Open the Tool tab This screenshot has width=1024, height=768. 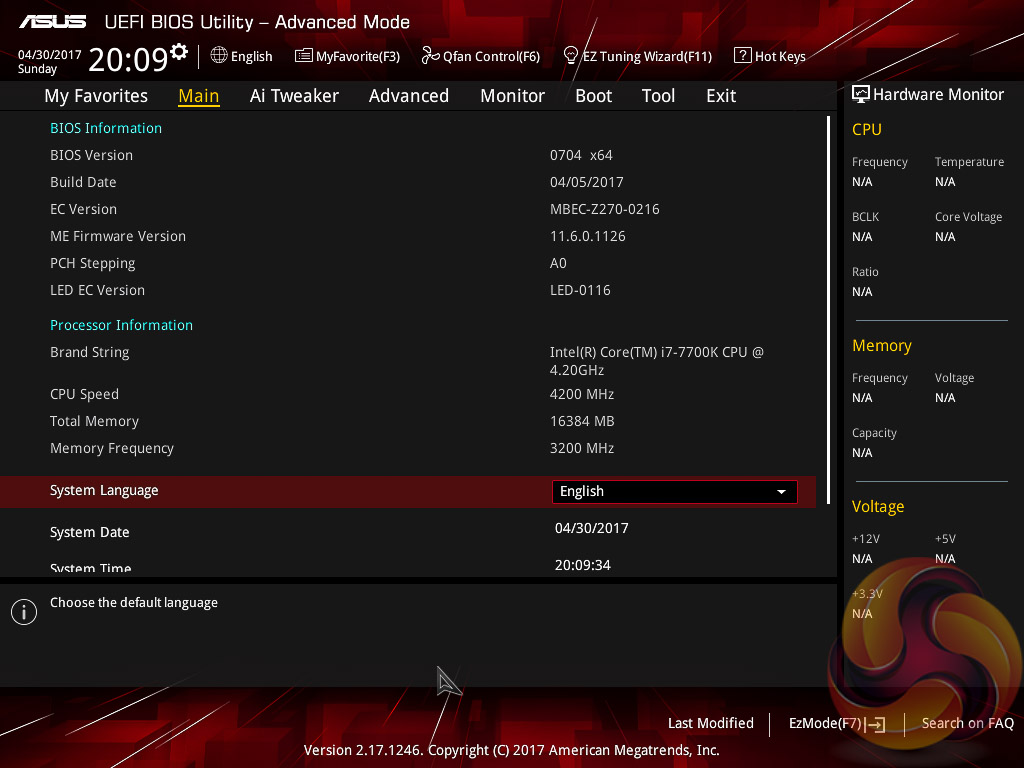(658, 96)
